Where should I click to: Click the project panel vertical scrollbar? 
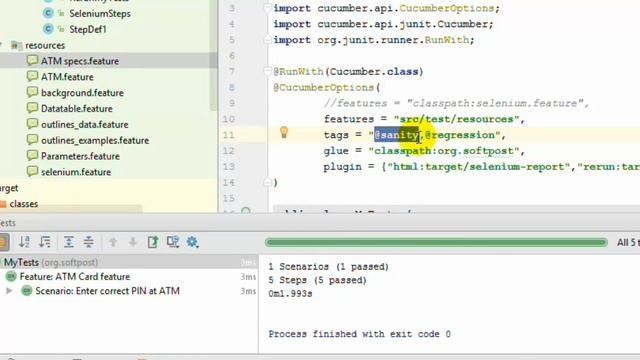pos(213,57)
